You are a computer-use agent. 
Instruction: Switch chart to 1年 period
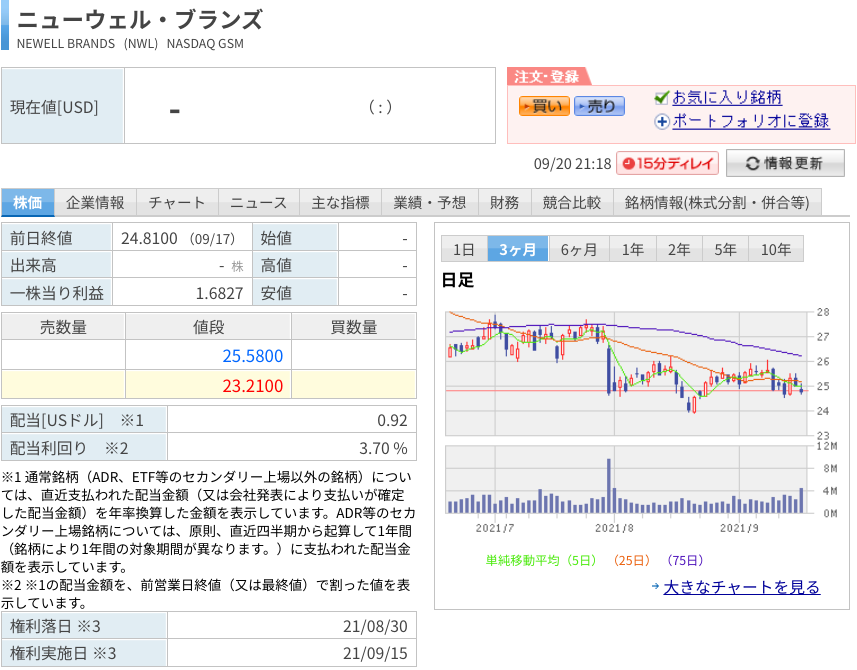[633, 249]
